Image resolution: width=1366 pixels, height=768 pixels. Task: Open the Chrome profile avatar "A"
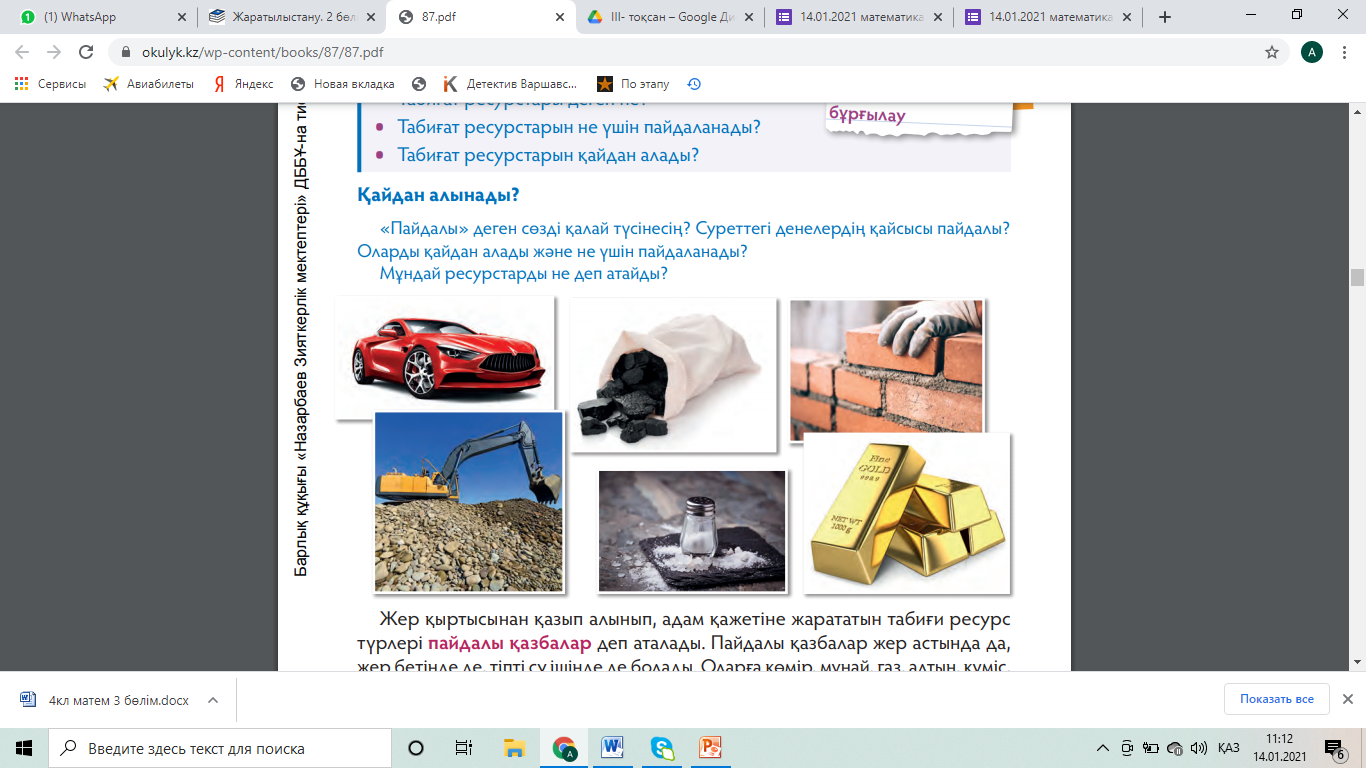pos(1312,52)
